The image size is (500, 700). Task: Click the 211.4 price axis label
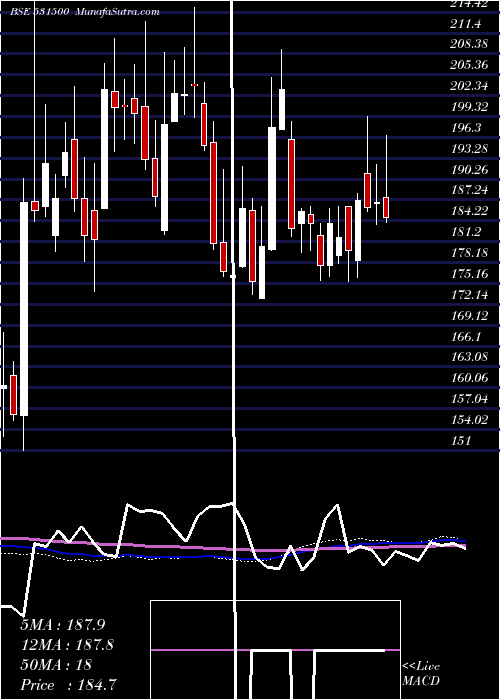click(466, 24)
